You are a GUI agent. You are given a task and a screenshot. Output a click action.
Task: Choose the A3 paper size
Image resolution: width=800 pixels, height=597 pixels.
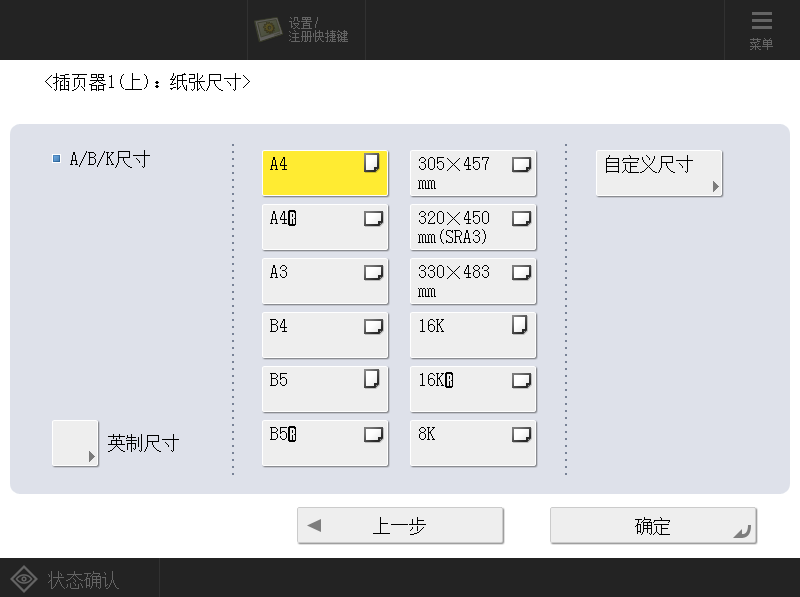pos(324,281)
